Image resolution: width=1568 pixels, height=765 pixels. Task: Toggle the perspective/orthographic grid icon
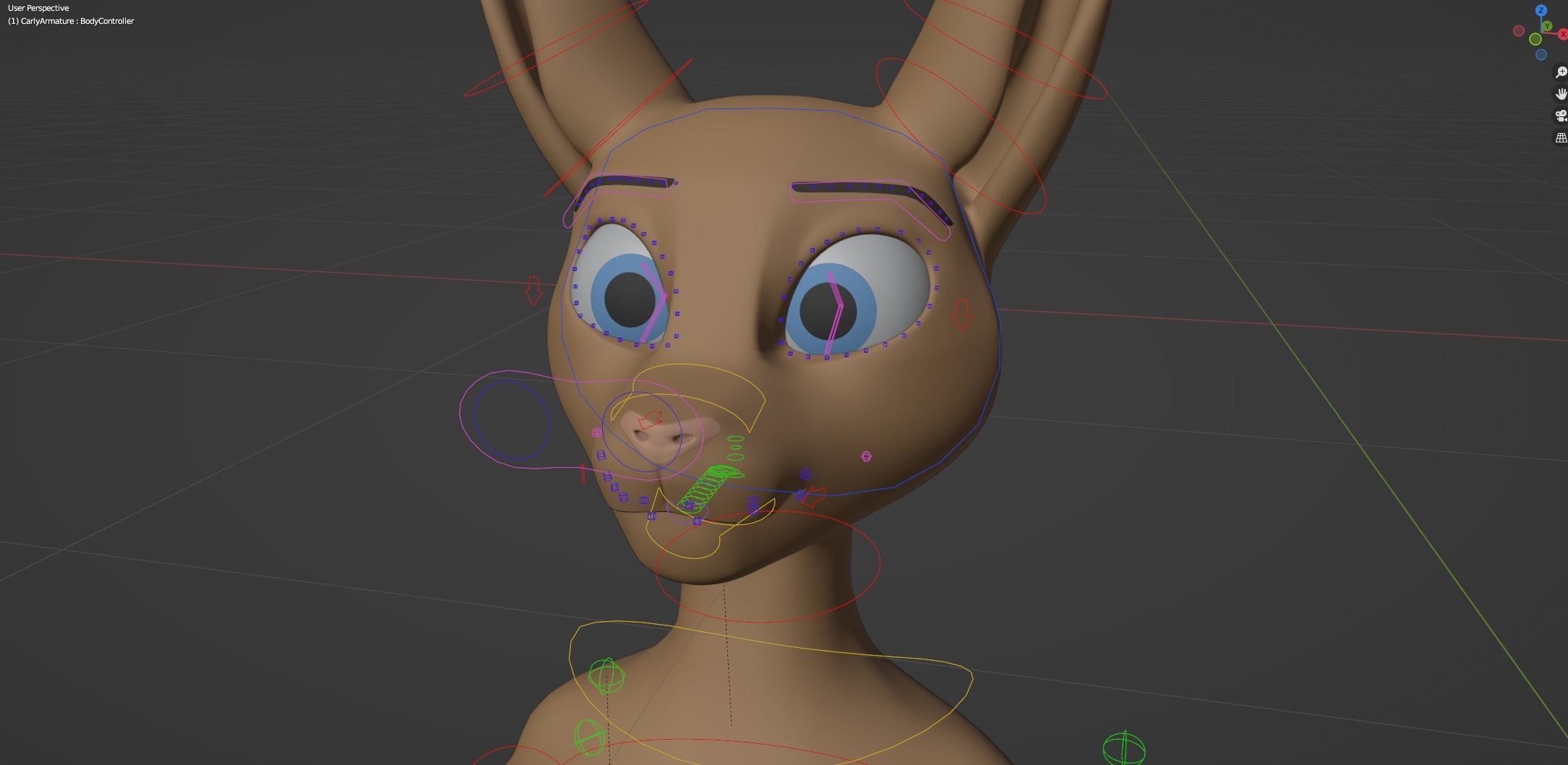pos(1561,137)
